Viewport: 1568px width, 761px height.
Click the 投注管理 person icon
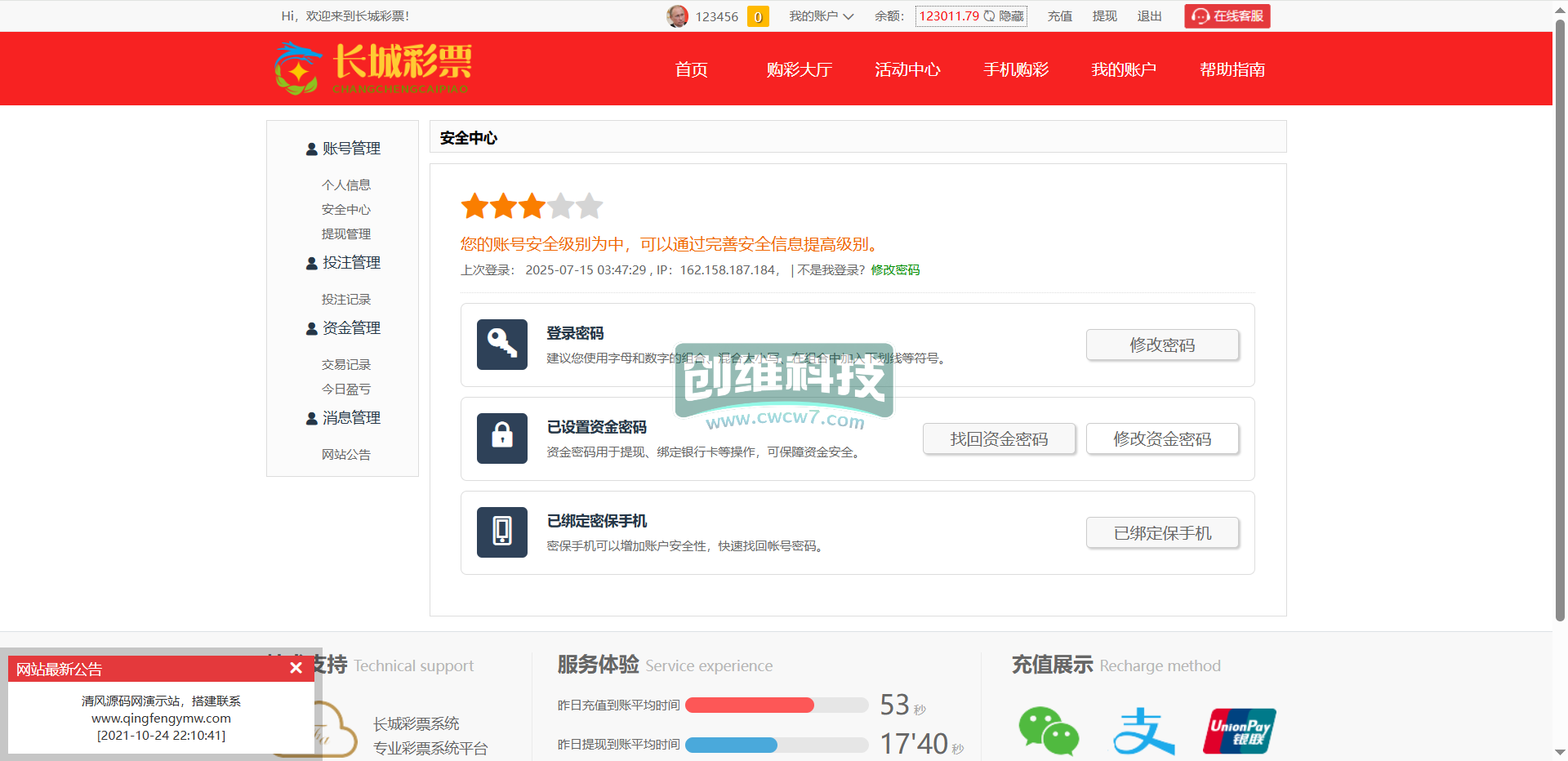pos(311,263)
